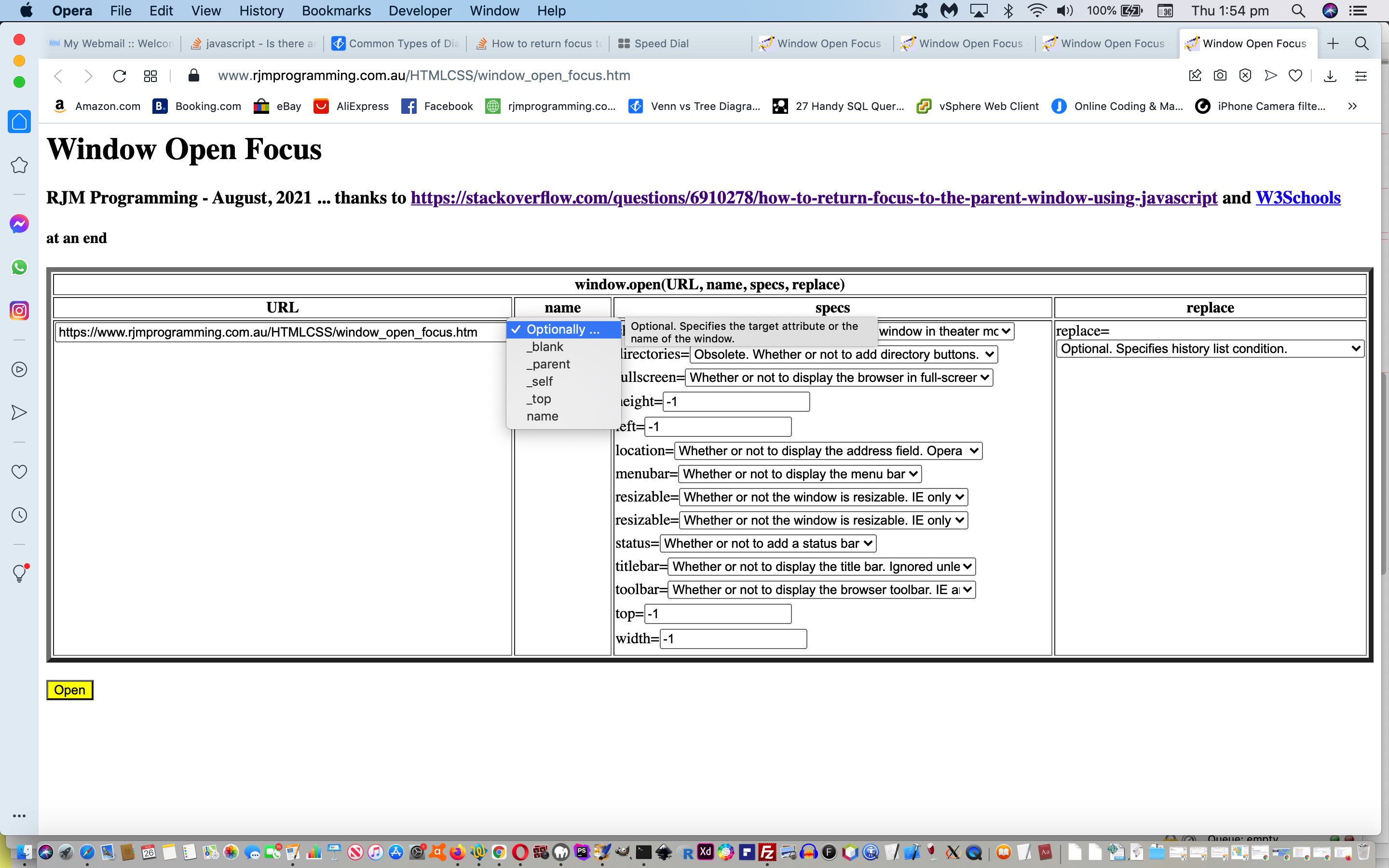Open the replace= history list dropdown
This screenshot has width=1389, height=868.
click(x=1210, y=349)
